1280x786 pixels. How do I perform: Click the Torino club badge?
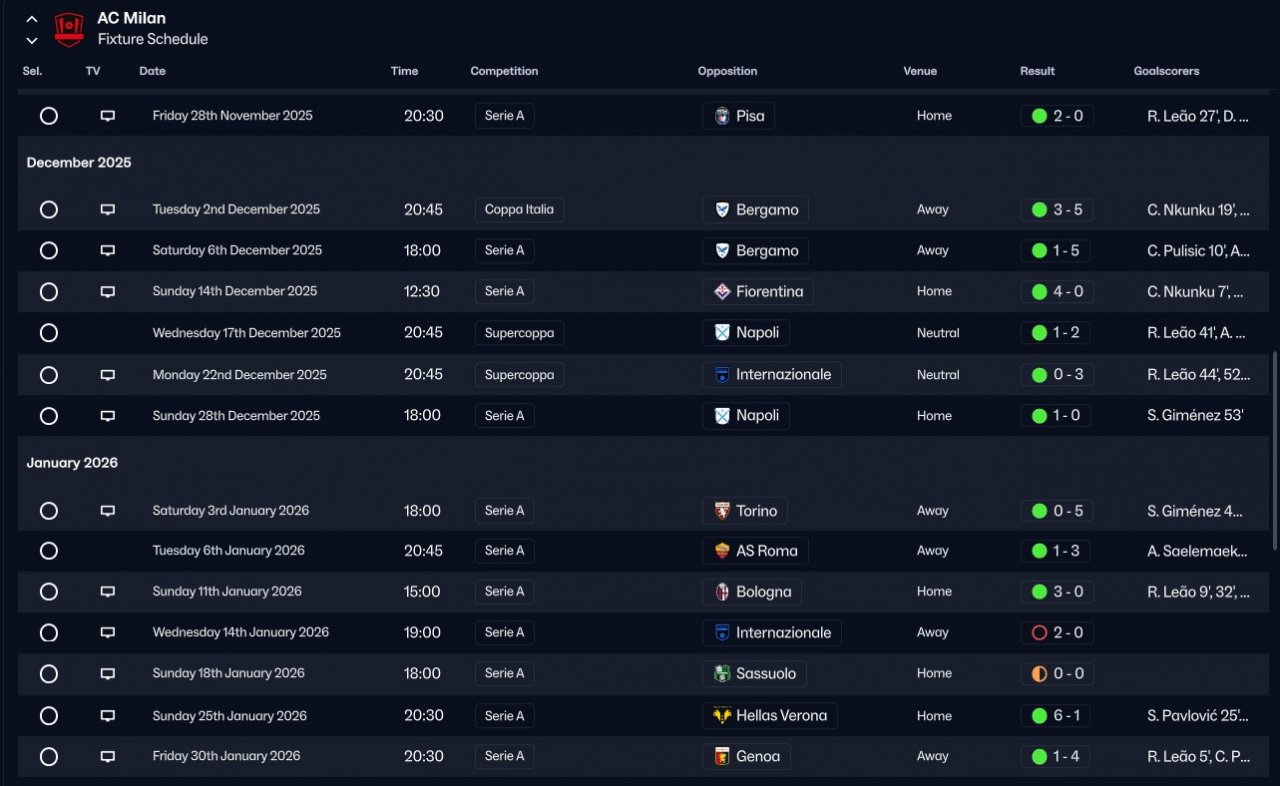click(722, 511)
